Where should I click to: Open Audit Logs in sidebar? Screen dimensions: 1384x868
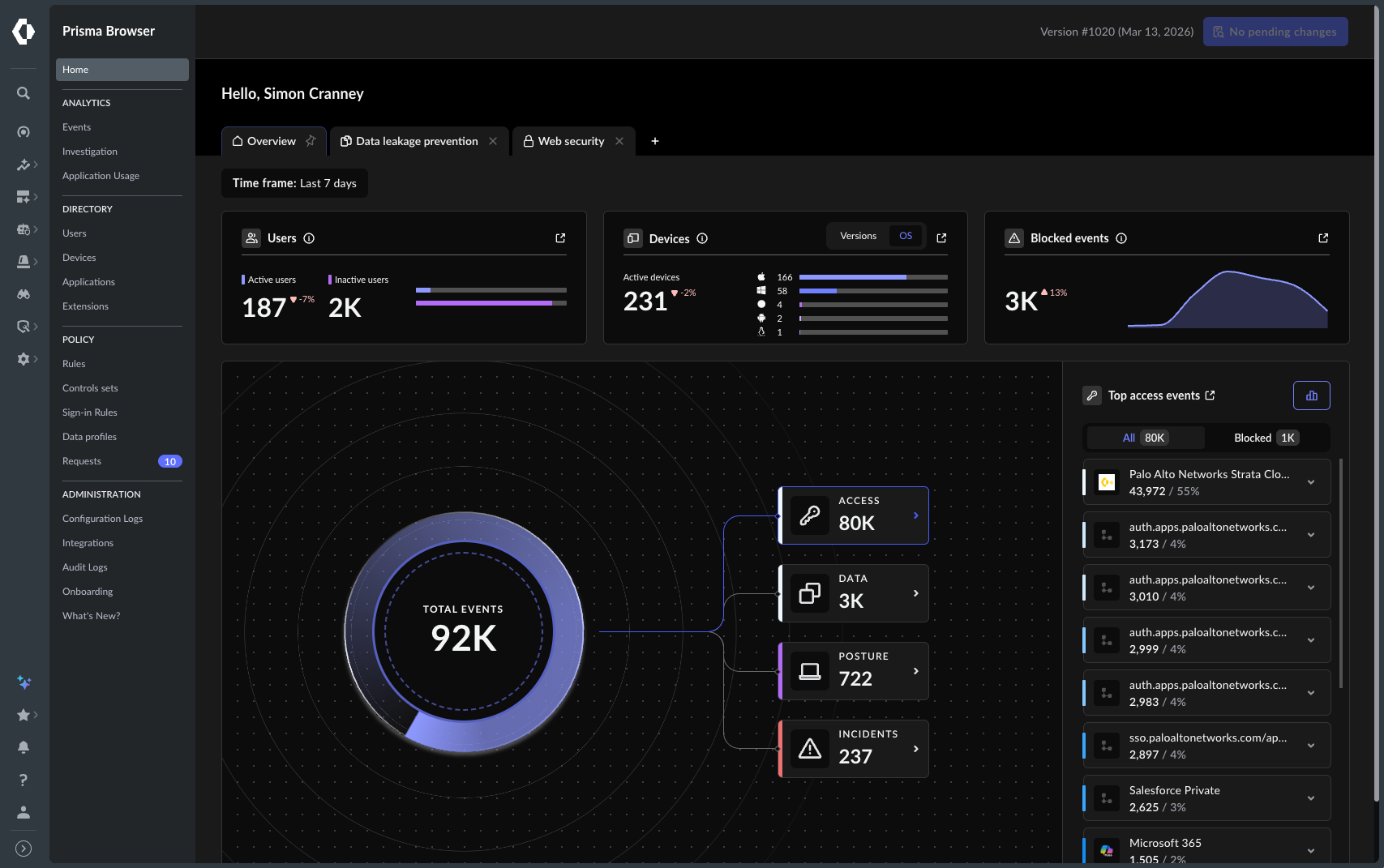85,567
